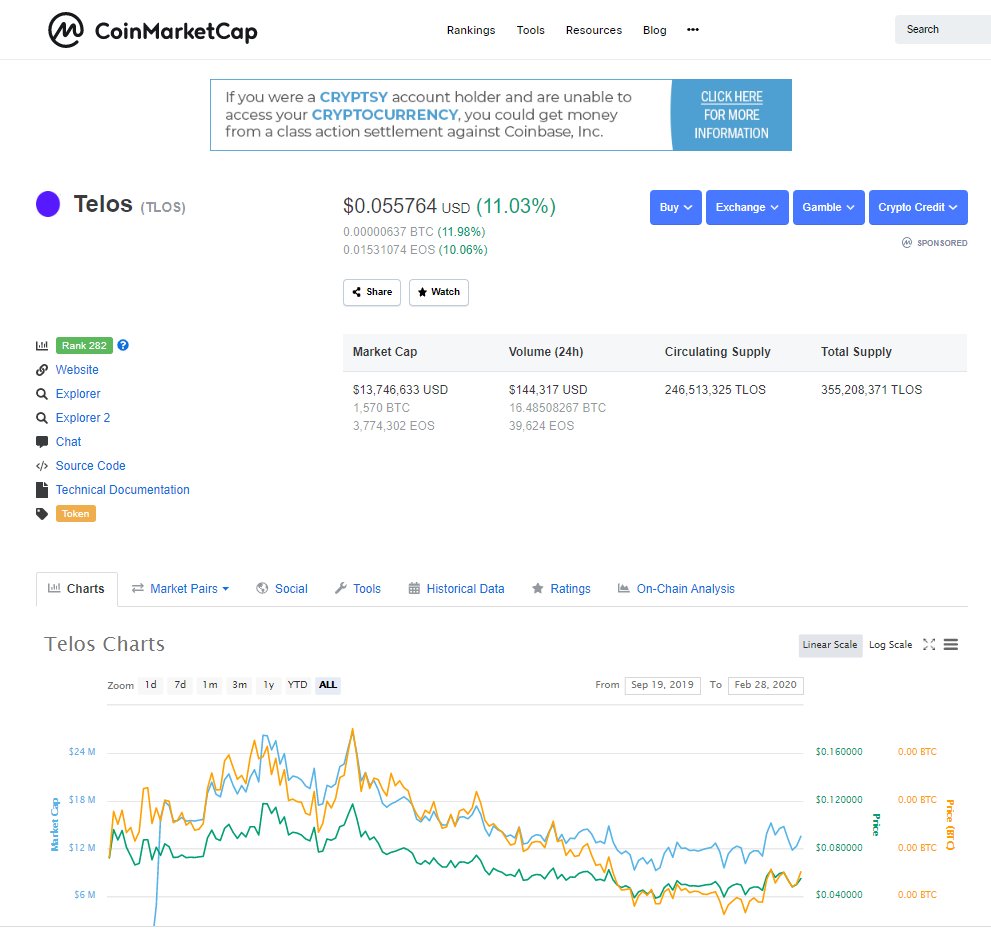Click the Volume value $144,317 USD
The image size is (991, 935).
[x=548, y=389]
